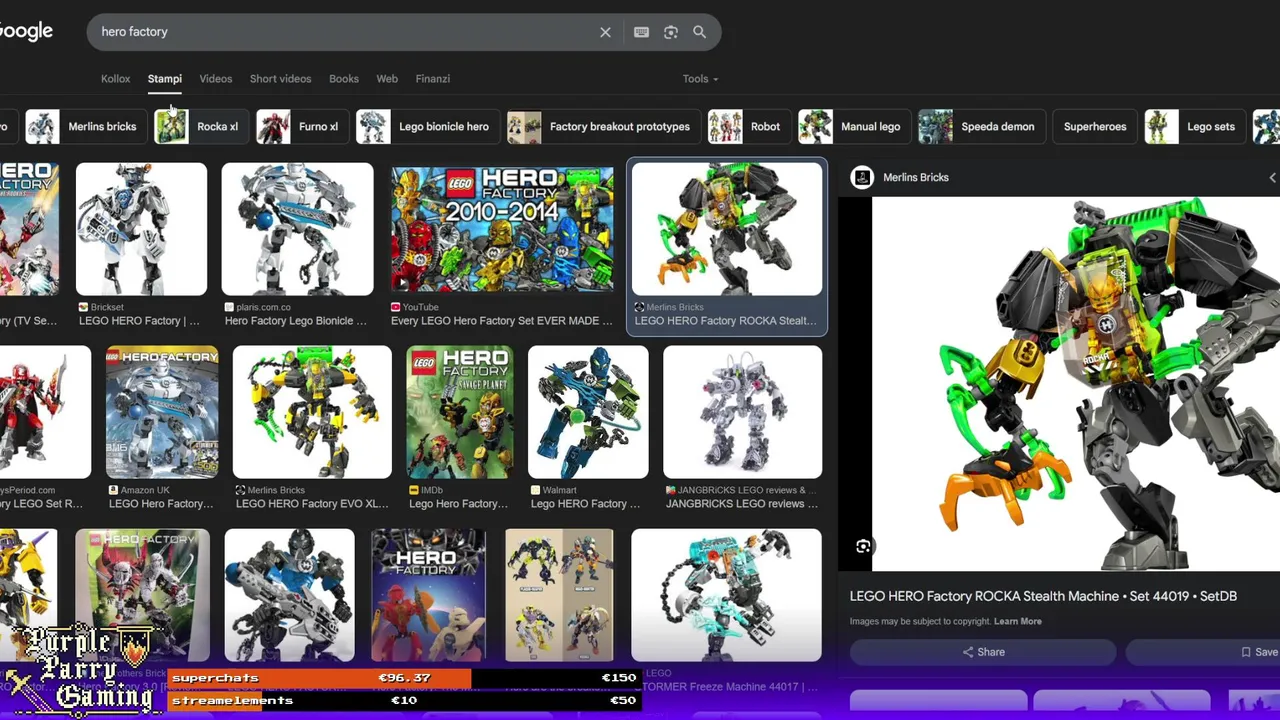
Task: Click the Every LEGO Hero Factory Set EVER MADE caption
Action: [502, 321]
